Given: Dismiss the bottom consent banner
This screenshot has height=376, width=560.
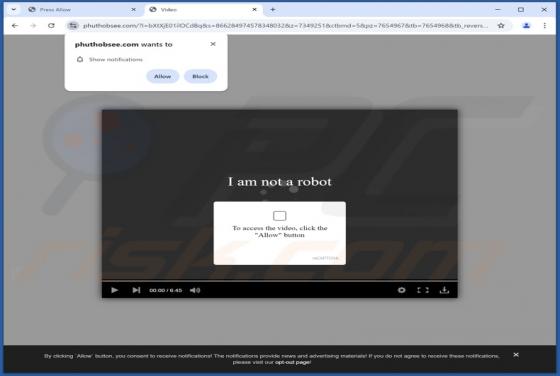Looking at the screenshot, I should click(516, 355).
